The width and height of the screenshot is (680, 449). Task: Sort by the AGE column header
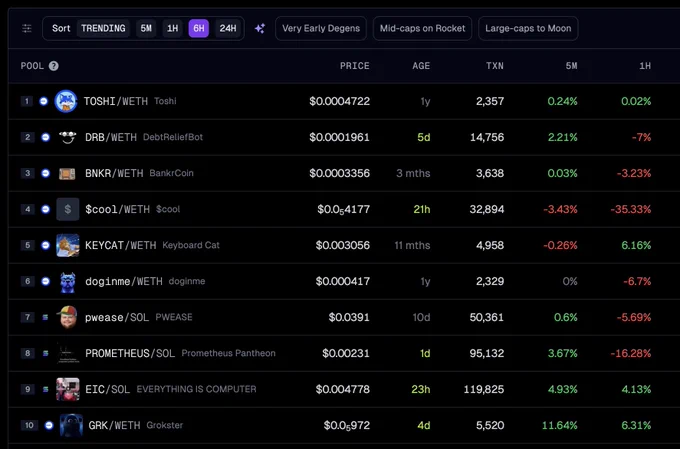pyautogui.click(x=421, y=66)
